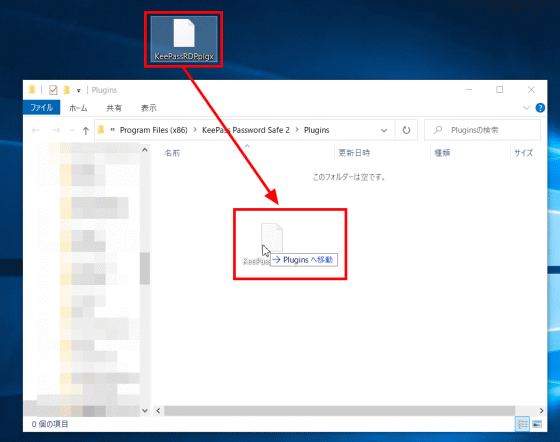This screenshot has width=560, height=442.
Task: Expand hidden path with « chevron
Action: [x=112, y=130]
